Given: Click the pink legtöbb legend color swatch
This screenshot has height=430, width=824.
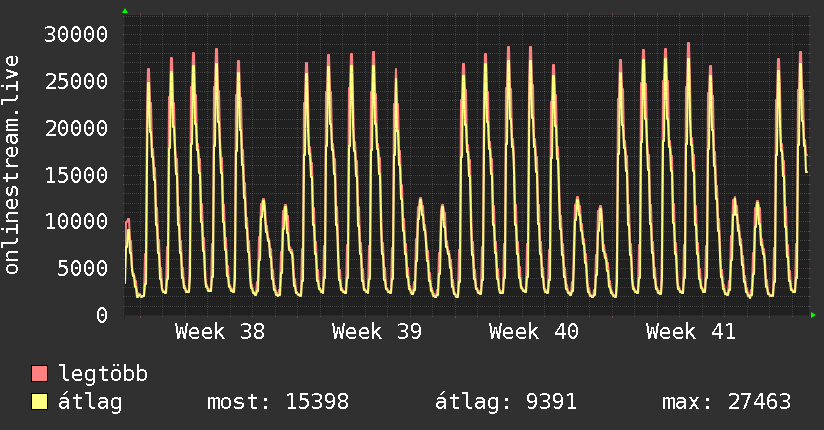Looking at the screenshot, I should pos(39,373).
